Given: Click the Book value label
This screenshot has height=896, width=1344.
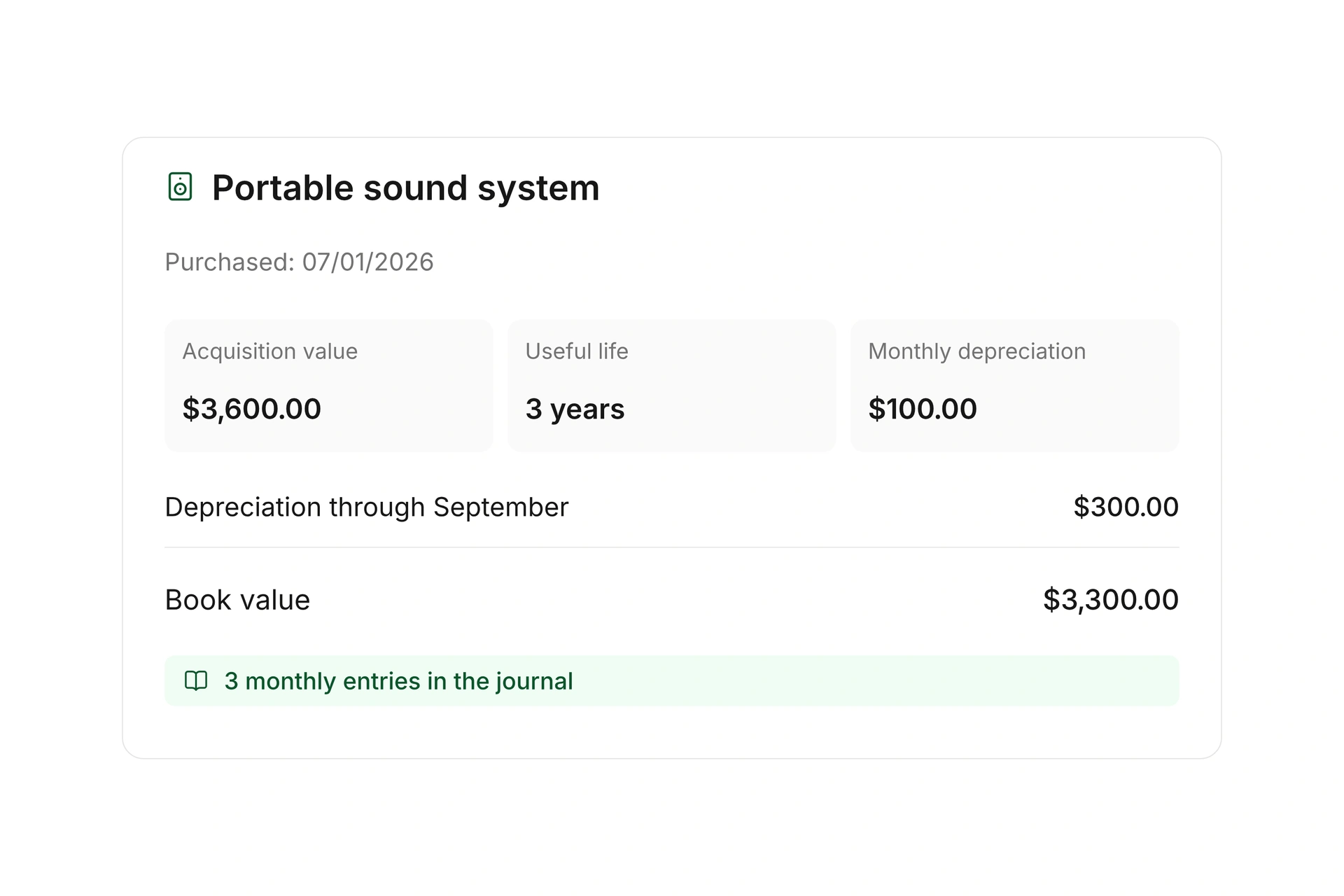Looking at the screenshot, I should pyautogui.click(x=237, y=600).
